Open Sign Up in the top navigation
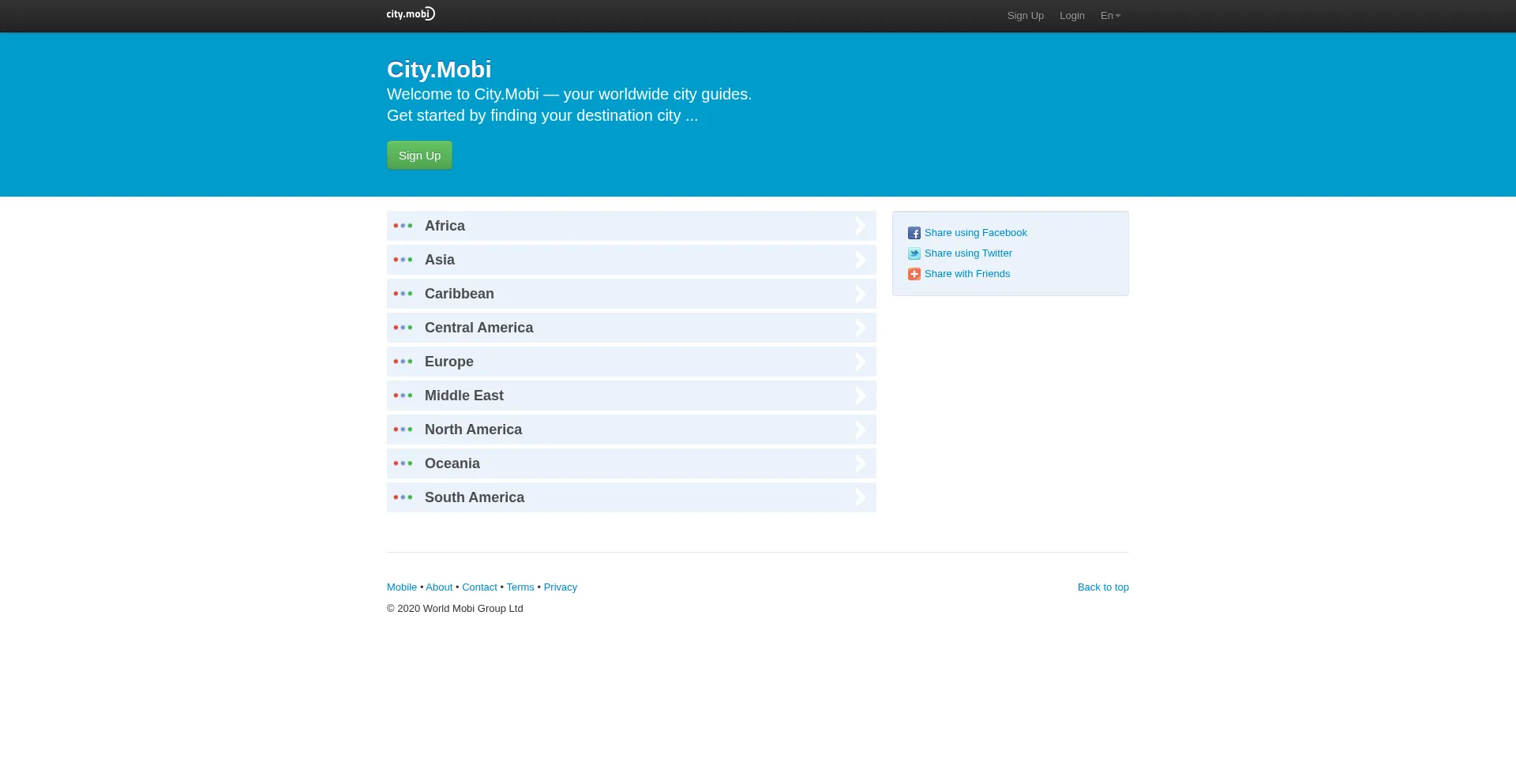 point(1025,16)
